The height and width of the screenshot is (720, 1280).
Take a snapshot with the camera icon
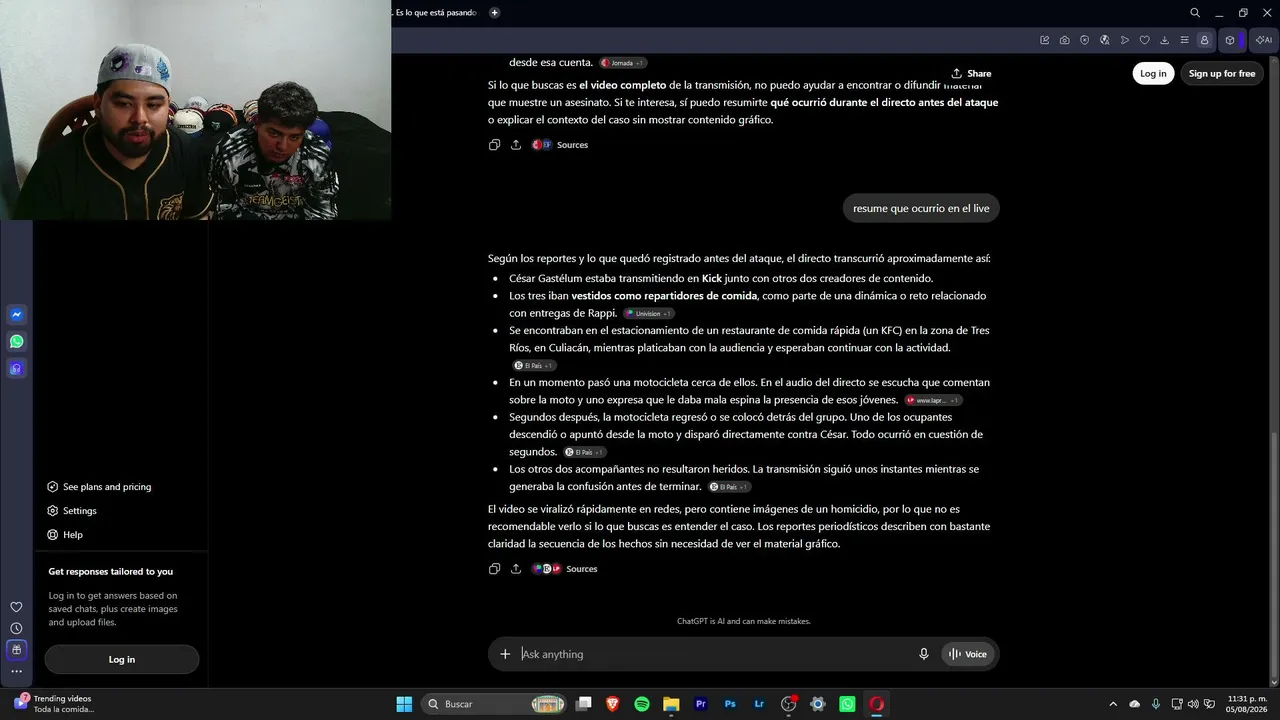coord(1065,40)
